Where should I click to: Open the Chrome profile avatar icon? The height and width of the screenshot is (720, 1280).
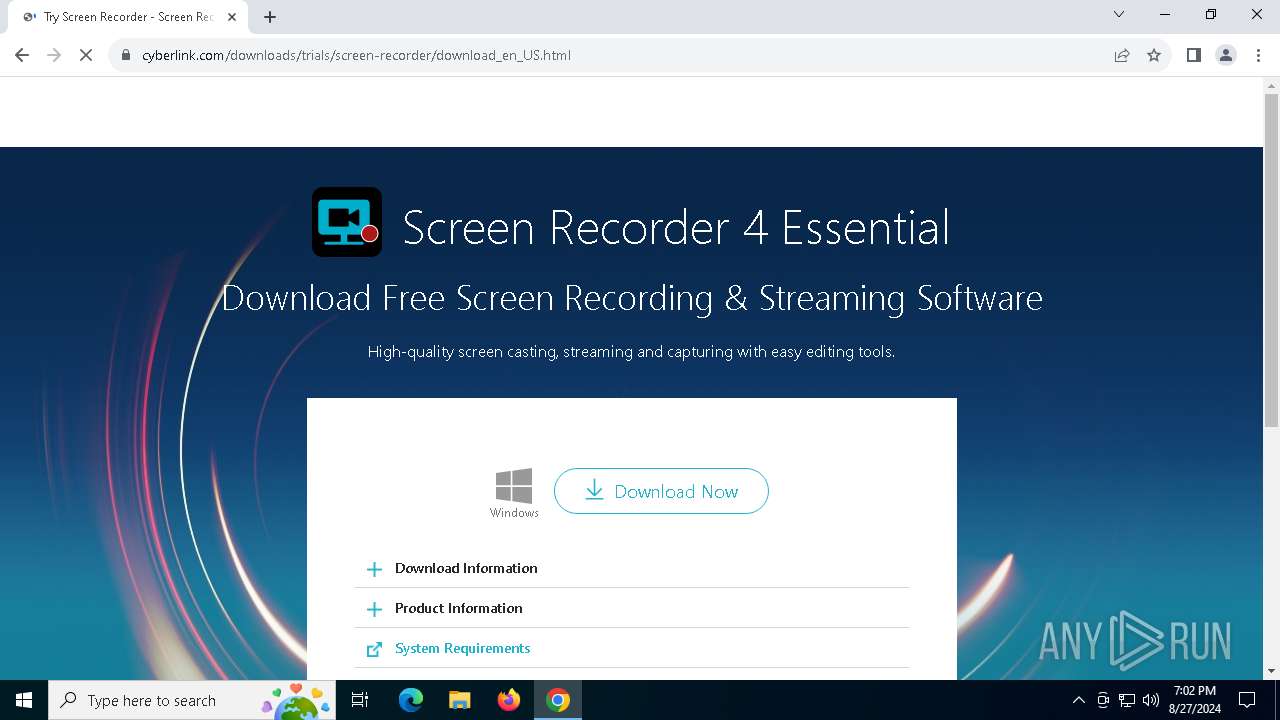point(1226,55)
